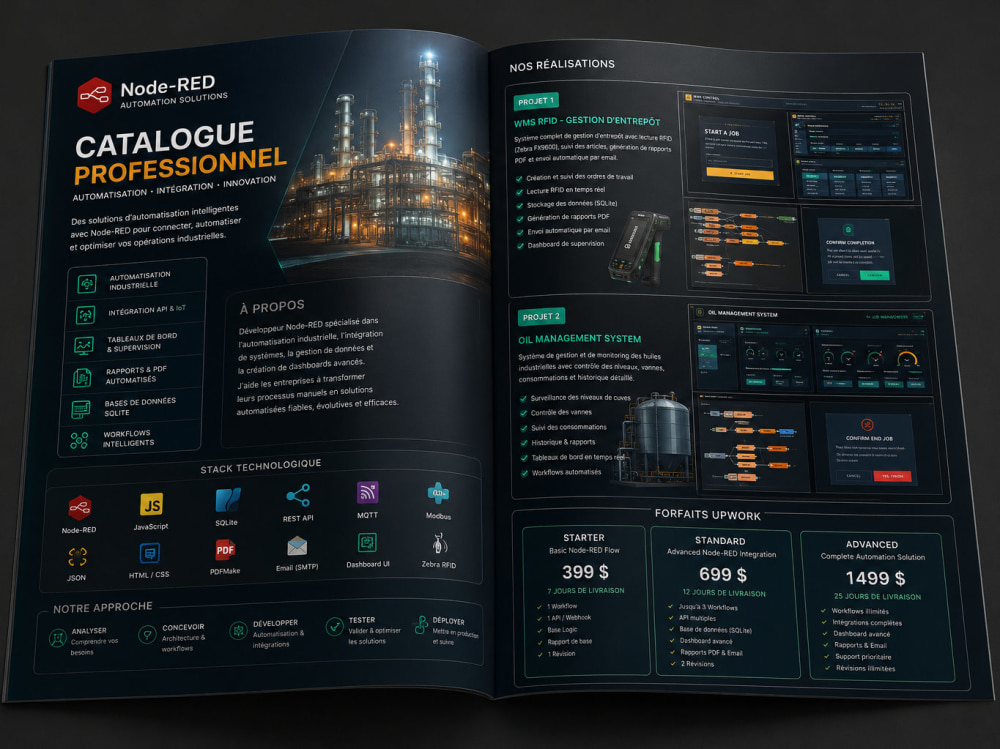Click the Automatisation Industrielle service icon
Image resolution: width=1000 pixels, height=749 pixels.
87,283
